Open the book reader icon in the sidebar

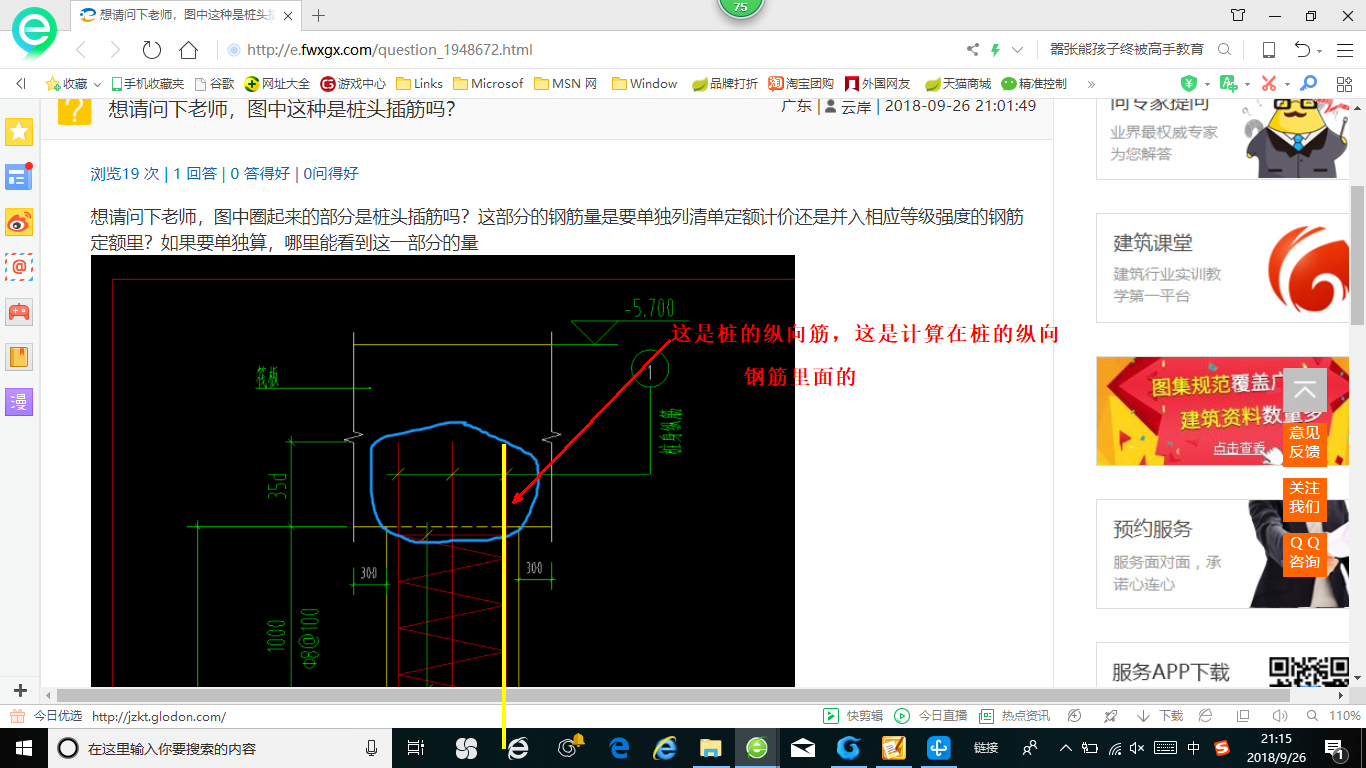point(19,357)
